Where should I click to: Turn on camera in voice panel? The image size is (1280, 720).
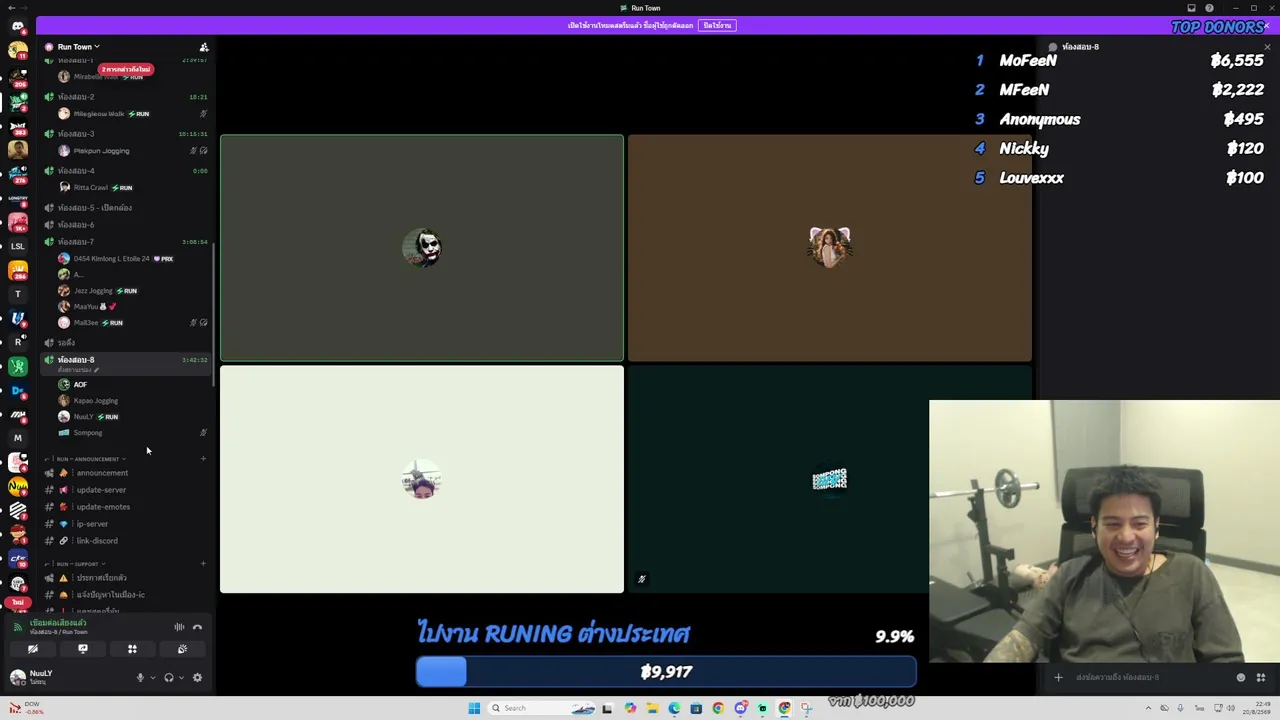(x=33, y=649)
